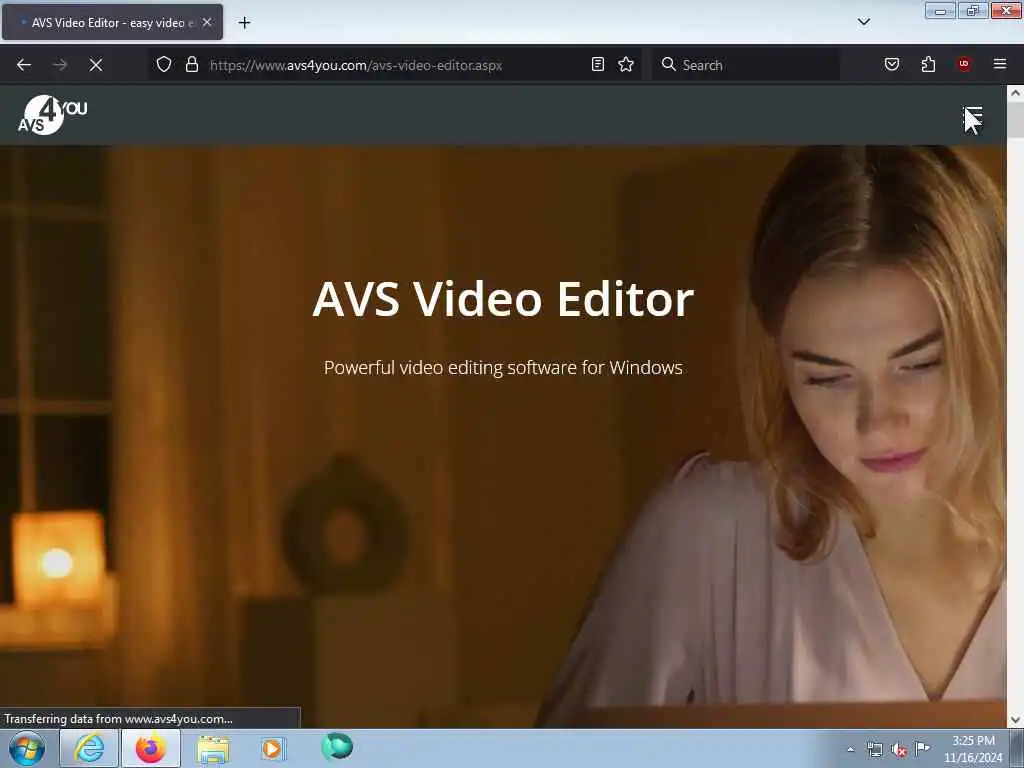This screenshot has height=768, width=1024.
Task: Toggle reader view icon in address bar
Action: pyautogui.click(x=598, y=64)
